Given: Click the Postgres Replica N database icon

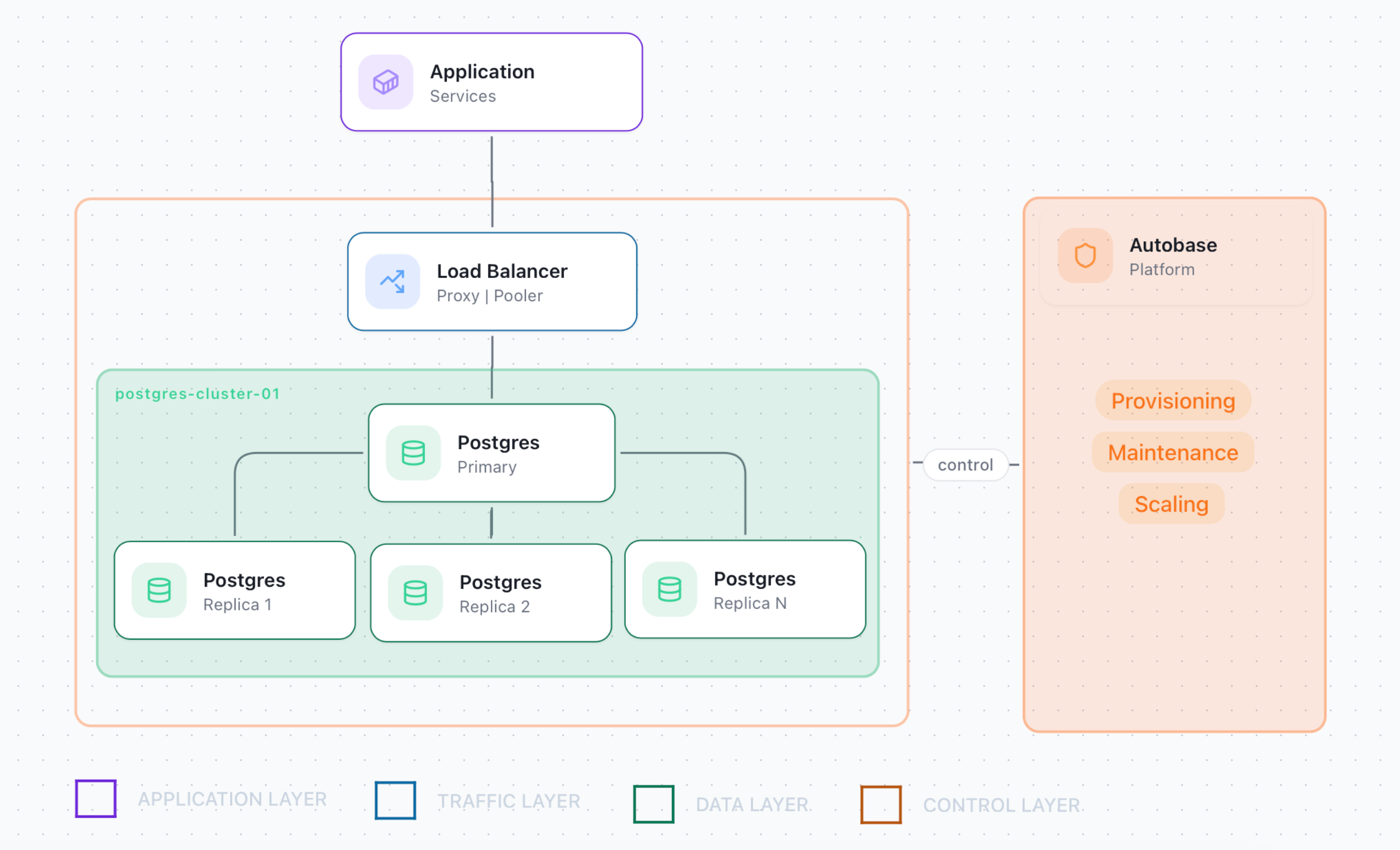Looking at the screenshot, I should tap(669, 589).
